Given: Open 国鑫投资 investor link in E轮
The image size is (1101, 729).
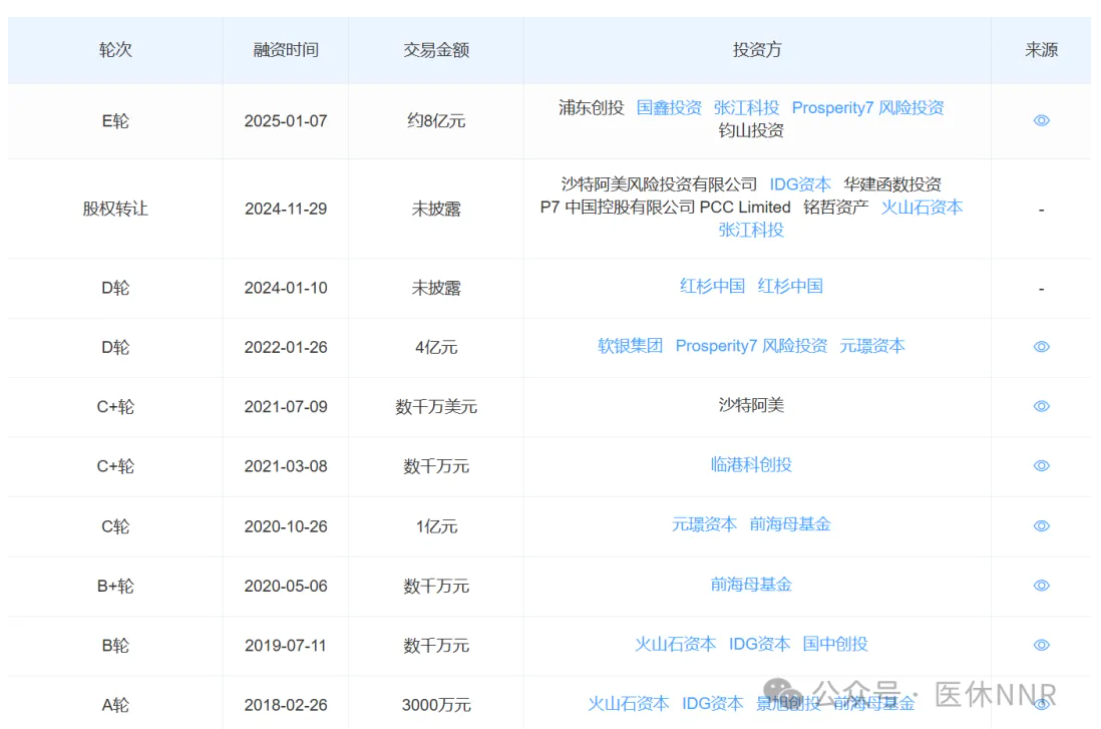Looking at the screenshot, I should pos(668,107).
